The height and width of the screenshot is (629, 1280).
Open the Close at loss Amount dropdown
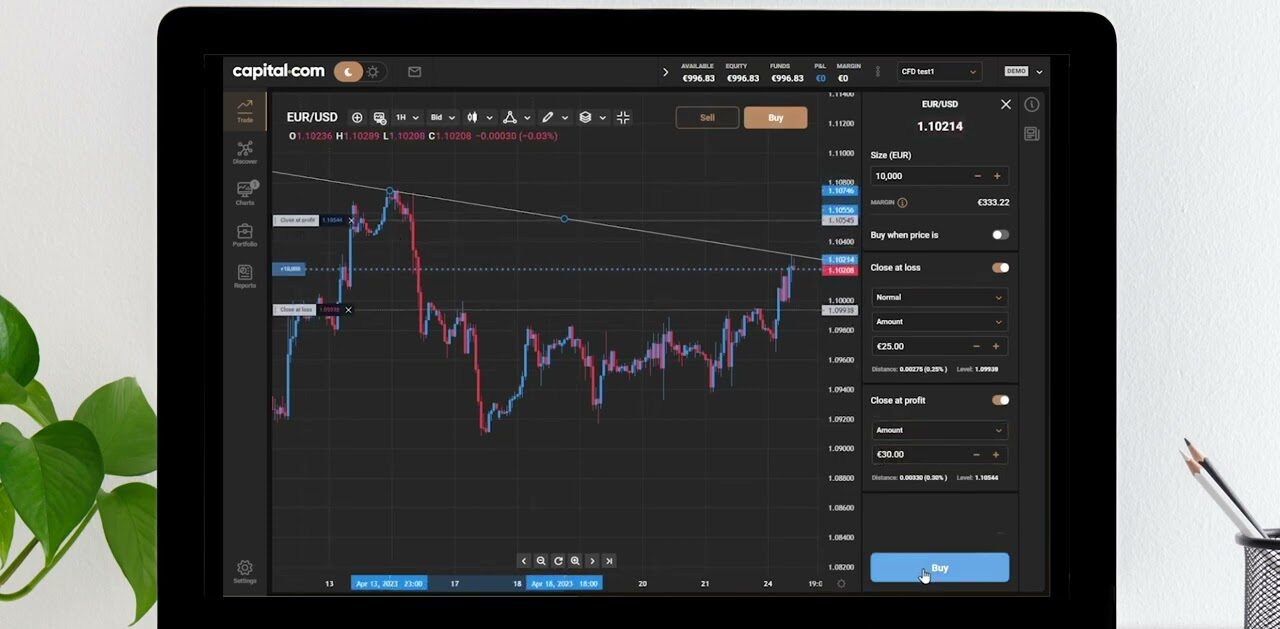click(939, 322)
